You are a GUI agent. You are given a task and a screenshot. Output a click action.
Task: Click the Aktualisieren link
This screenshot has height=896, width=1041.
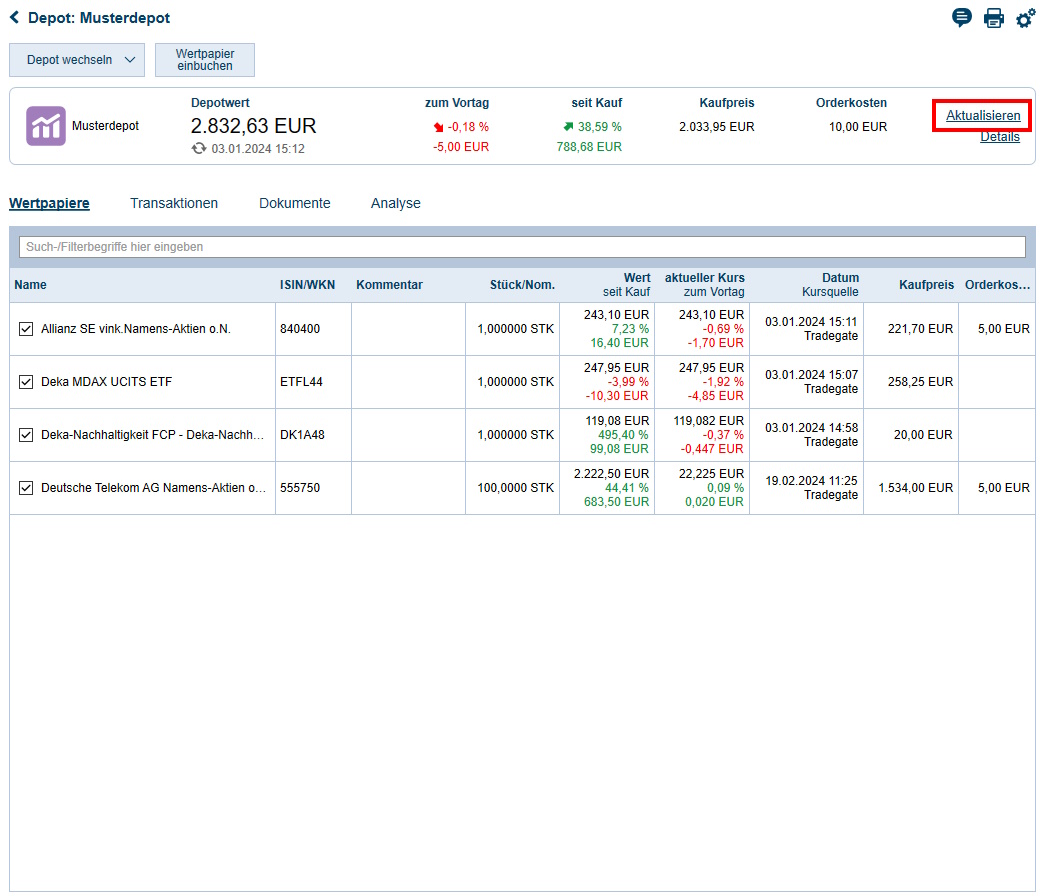click(x=983, y=115)
